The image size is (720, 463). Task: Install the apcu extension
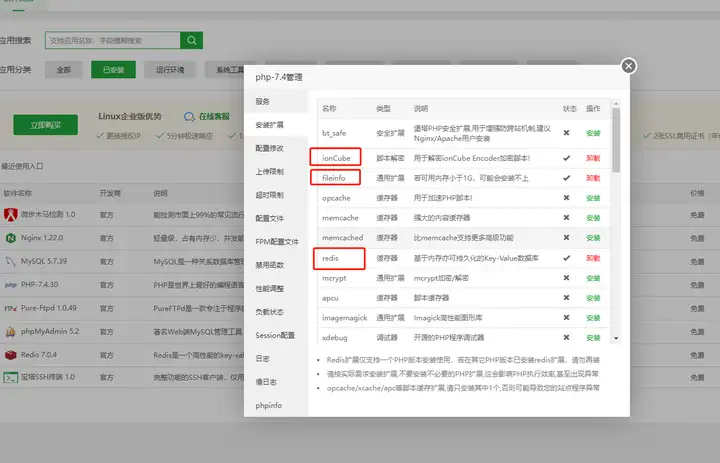(x=593, y=298)
